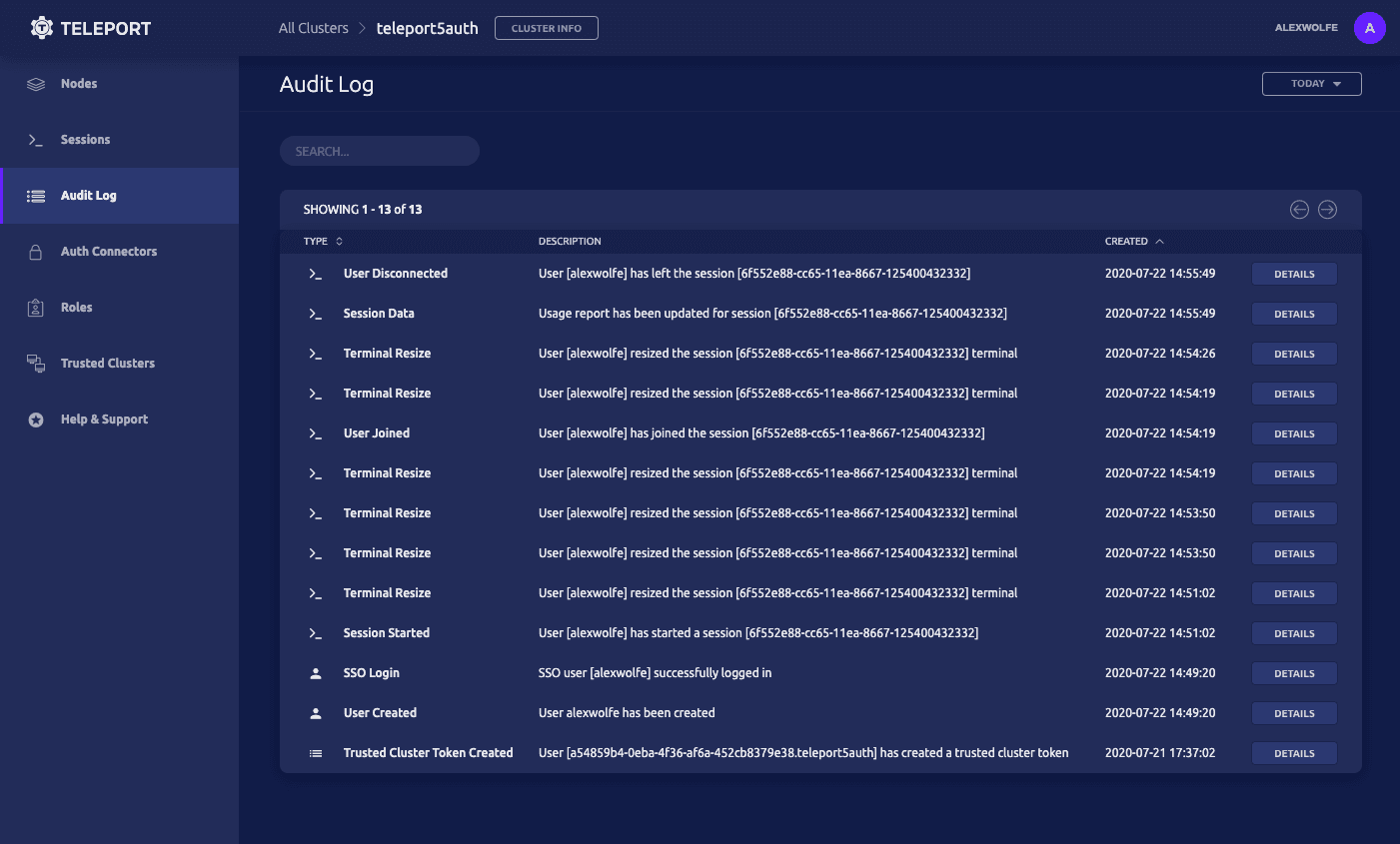The image size is (1400, 844).
Task: Navigate to All Clusters breadcrumb
Action: pos(313,28)
